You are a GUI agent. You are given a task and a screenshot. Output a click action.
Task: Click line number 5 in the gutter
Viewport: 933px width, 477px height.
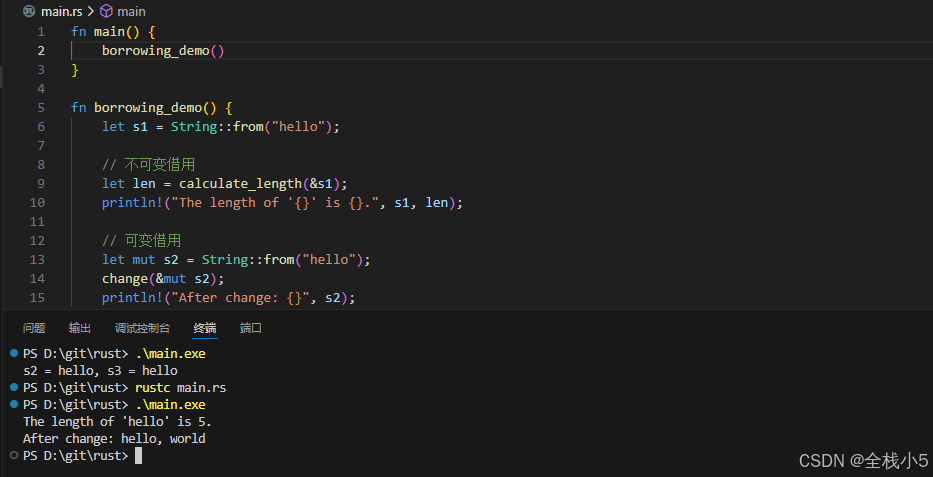click(40, 108)
